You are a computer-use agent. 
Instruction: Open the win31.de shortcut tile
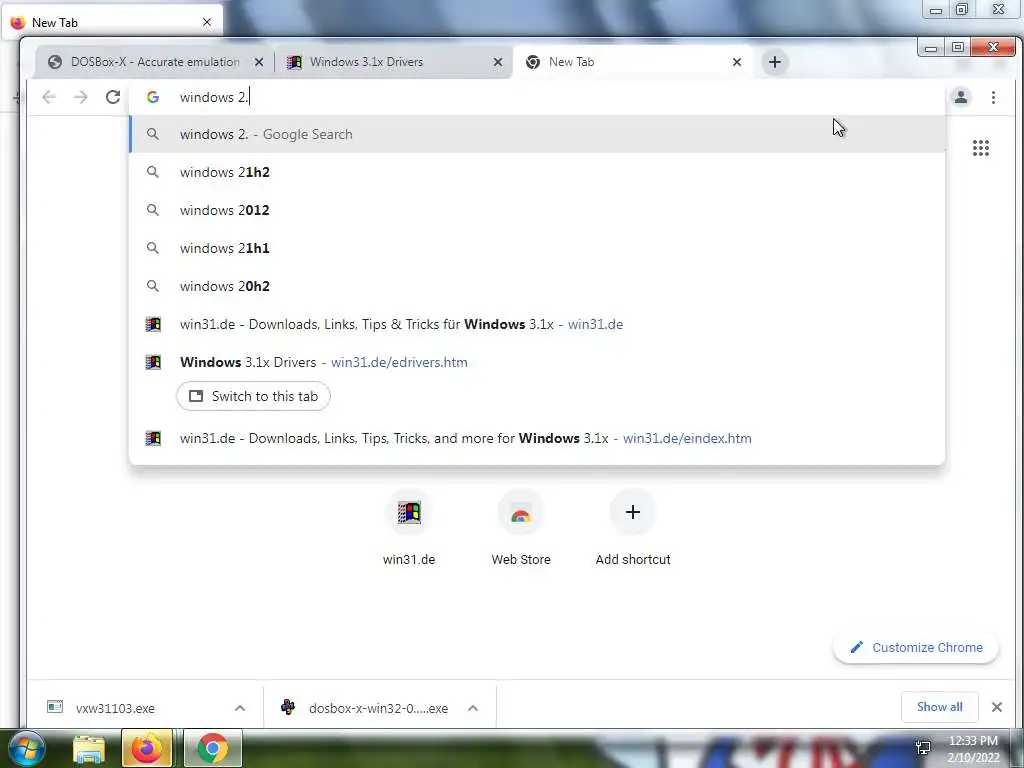click(x=409, y=529)
